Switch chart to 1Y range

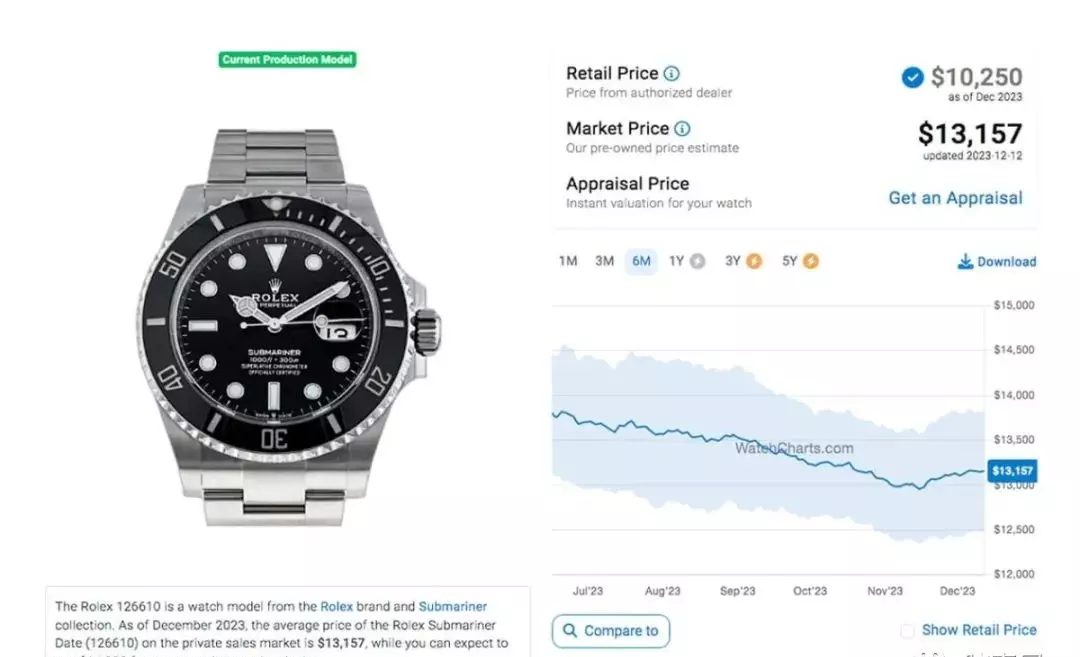click(676, 261)
